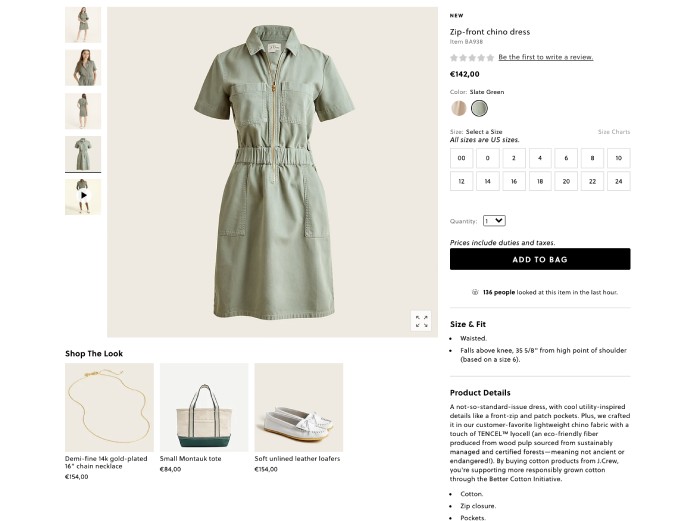Click the people-viewed info icon

tap(475, 292)
